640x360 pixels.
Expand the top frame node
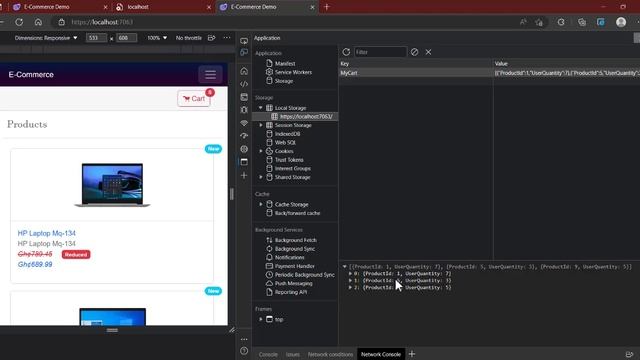[260, 319]
